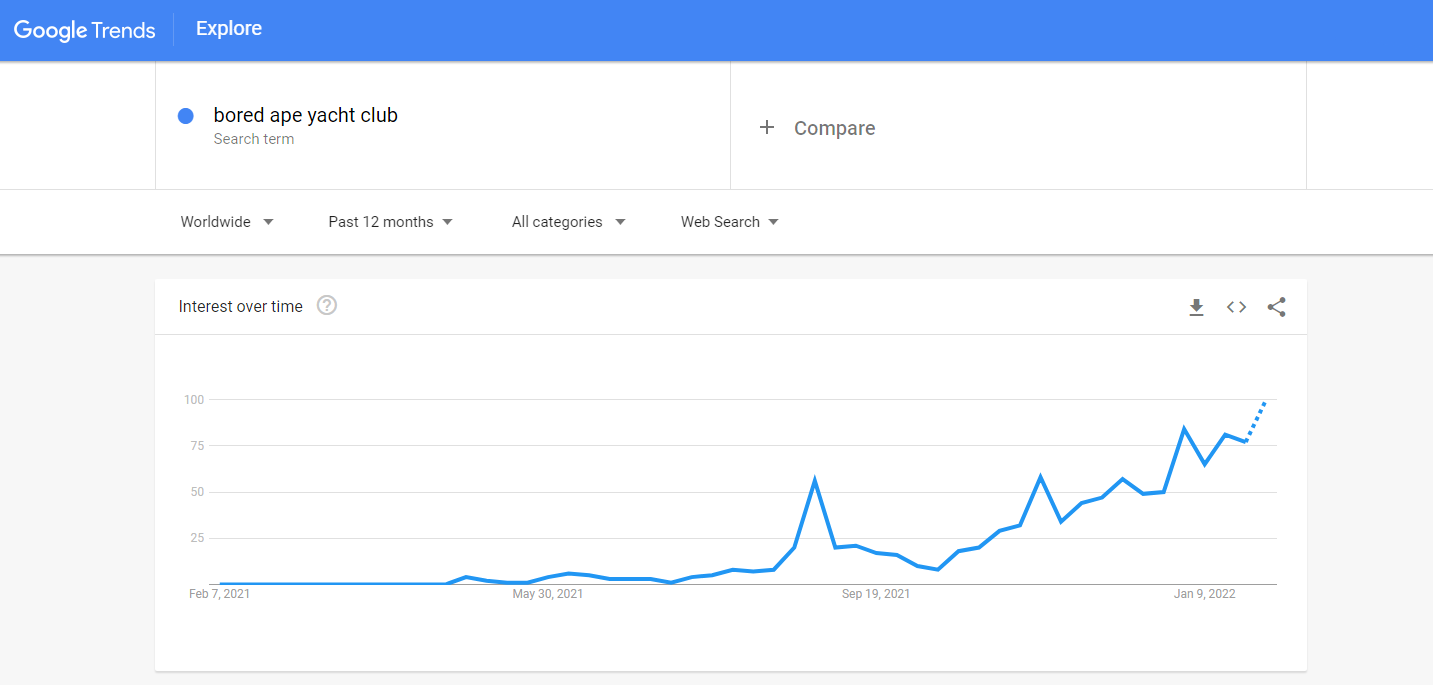Open the All categories dropdown
This screenshot has width=1433, height=685.
(568, 222)
